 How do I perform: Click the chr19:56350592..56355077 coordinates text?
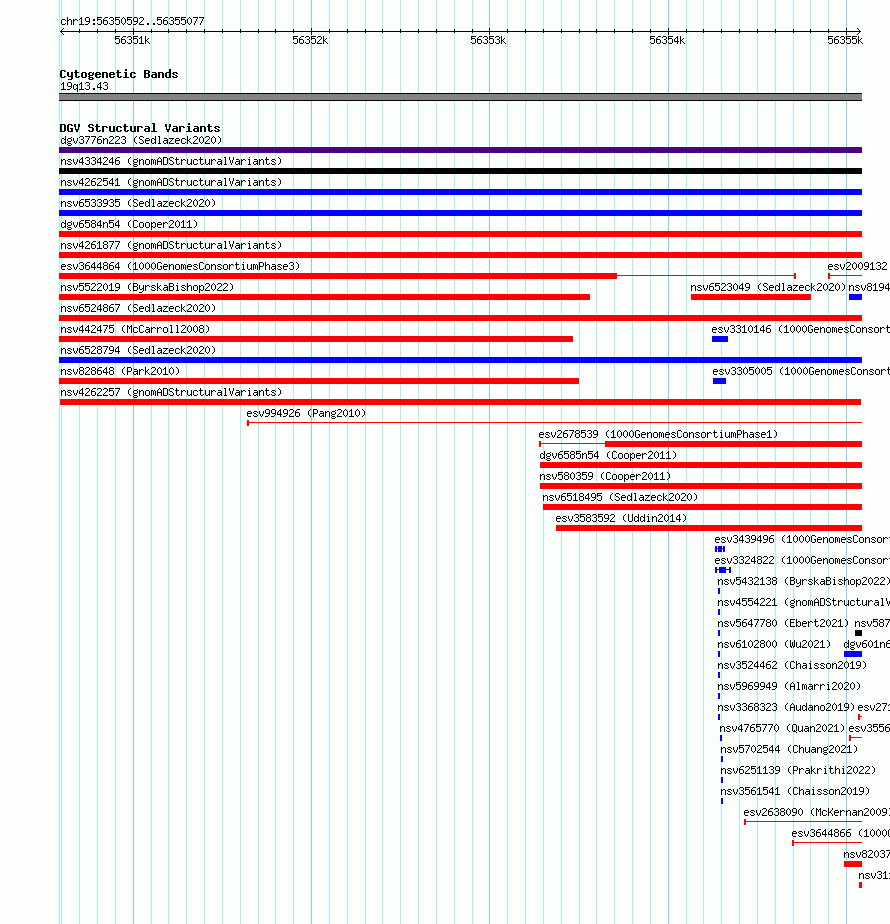click(133, 21)
